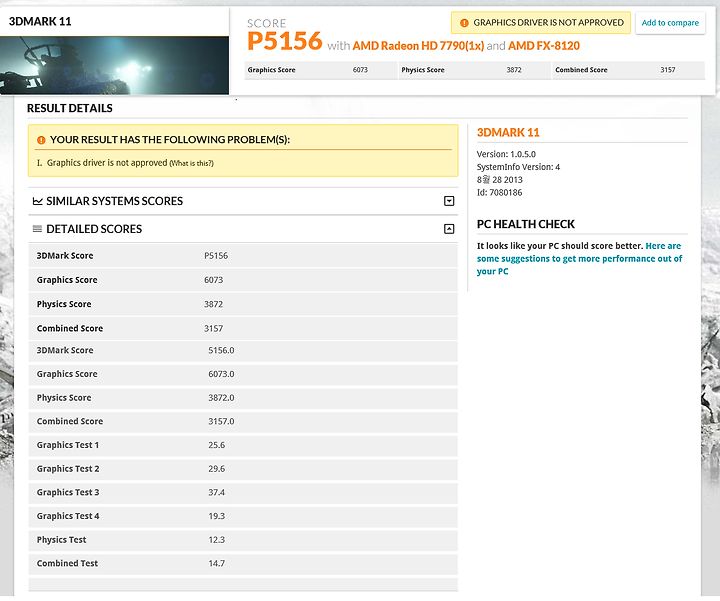Open the GRAPHICS DRIVER IS NOT APPROVED notice

point(541,22)
